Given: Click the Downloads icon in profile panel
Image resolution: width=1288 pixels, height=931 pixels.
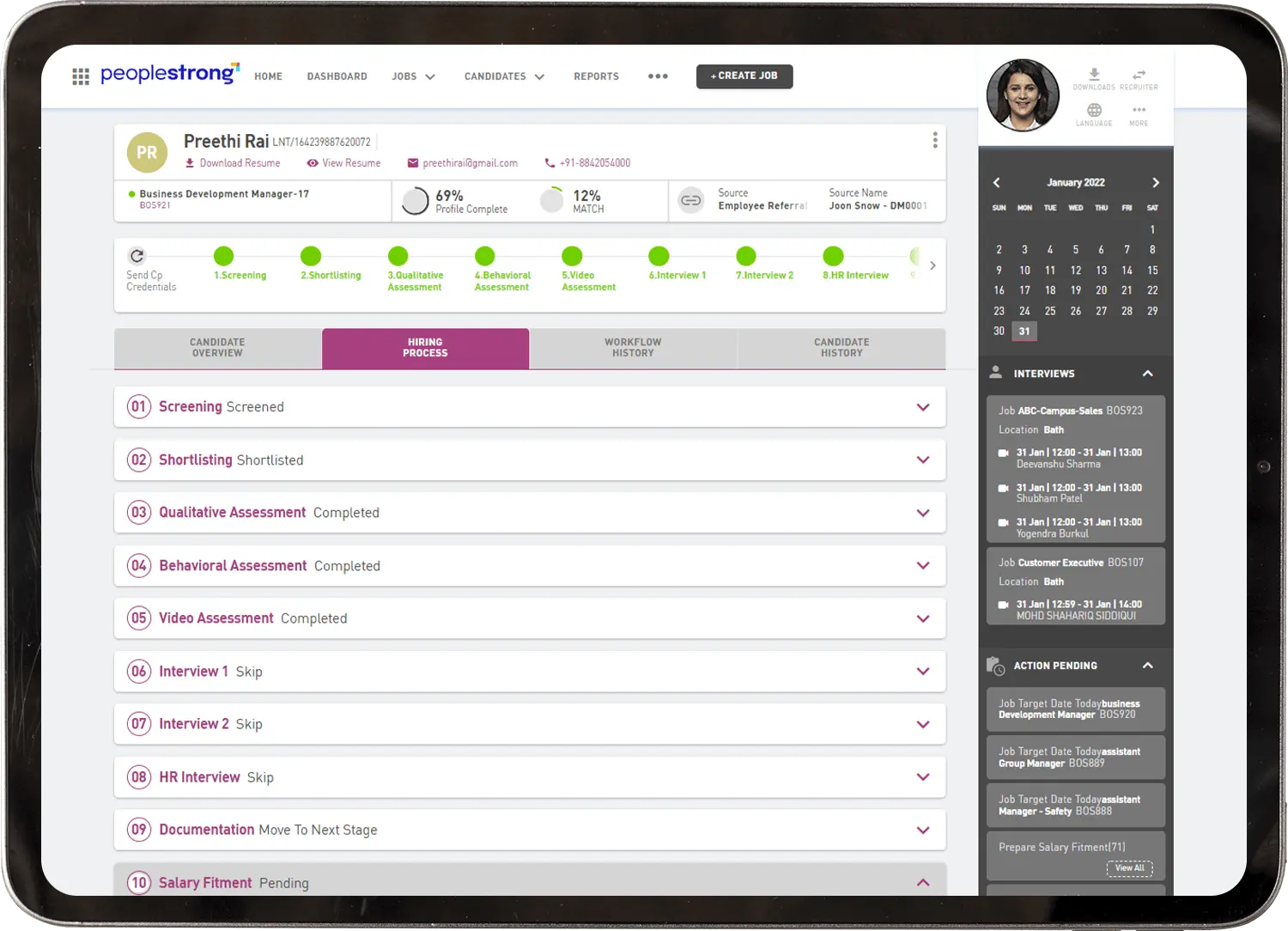Looking at the screenshot, I should click(1094, 75).
